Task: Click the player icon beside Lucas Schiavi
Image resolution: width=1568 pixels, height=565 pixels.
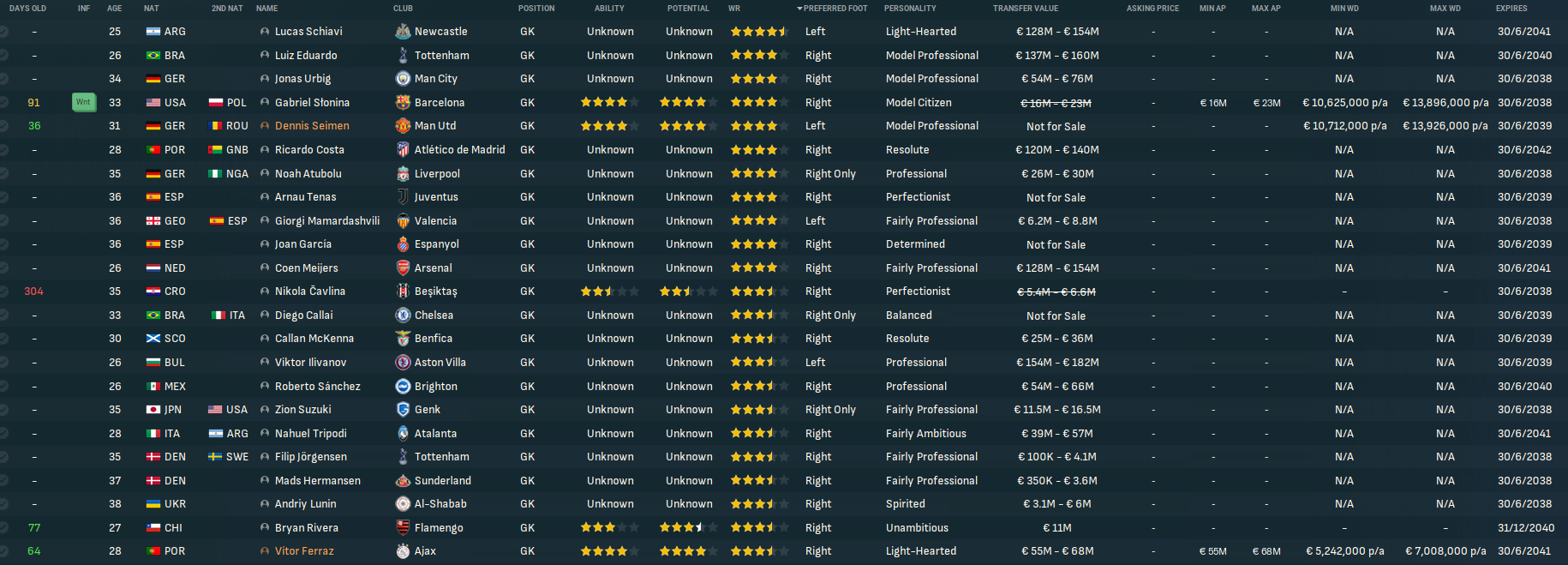Action: click(265, 32)
